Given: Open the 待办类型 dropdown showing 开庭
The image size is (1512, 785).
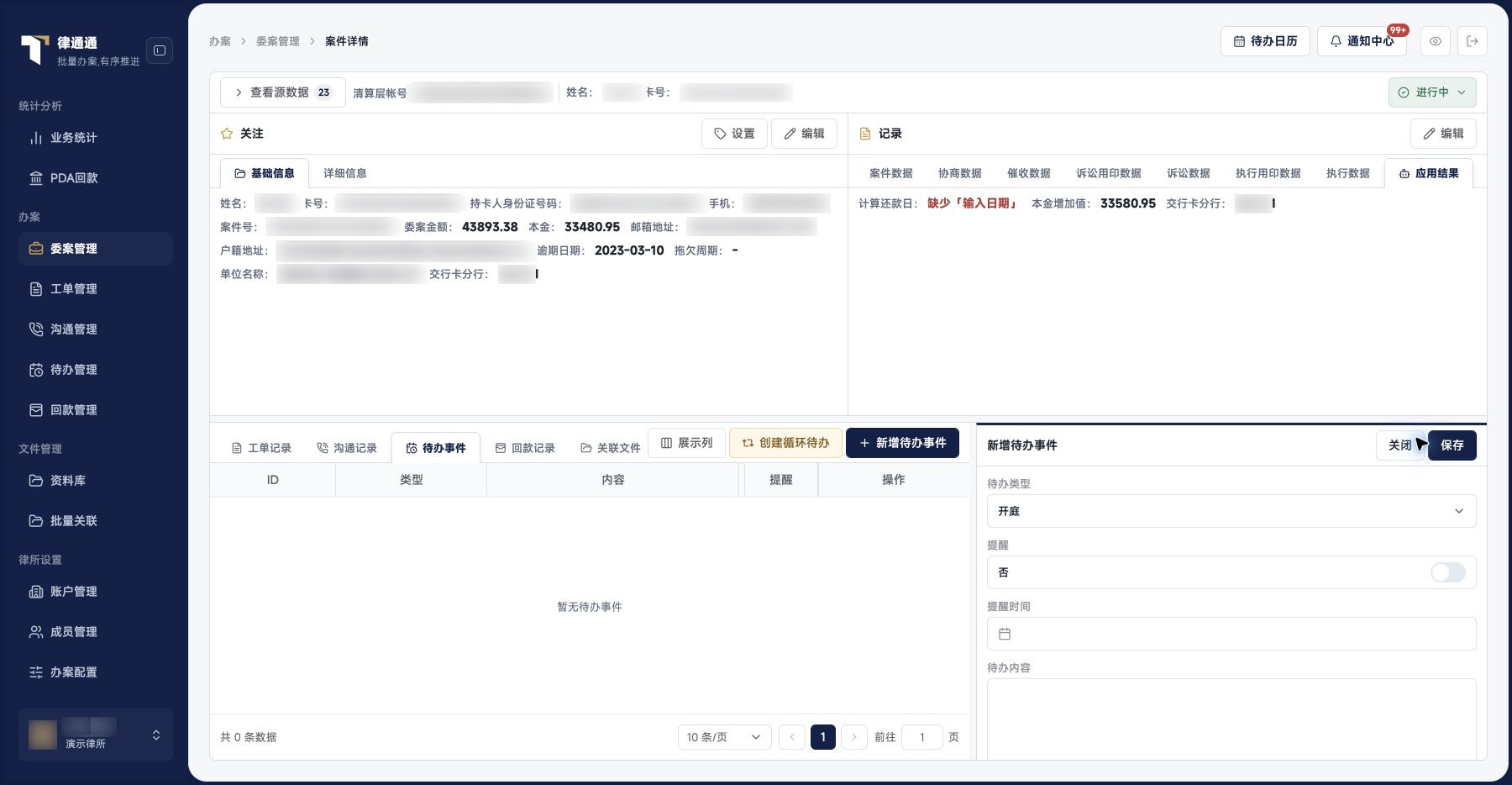Looking at the screenshot, I should [x=1231, y=511].
